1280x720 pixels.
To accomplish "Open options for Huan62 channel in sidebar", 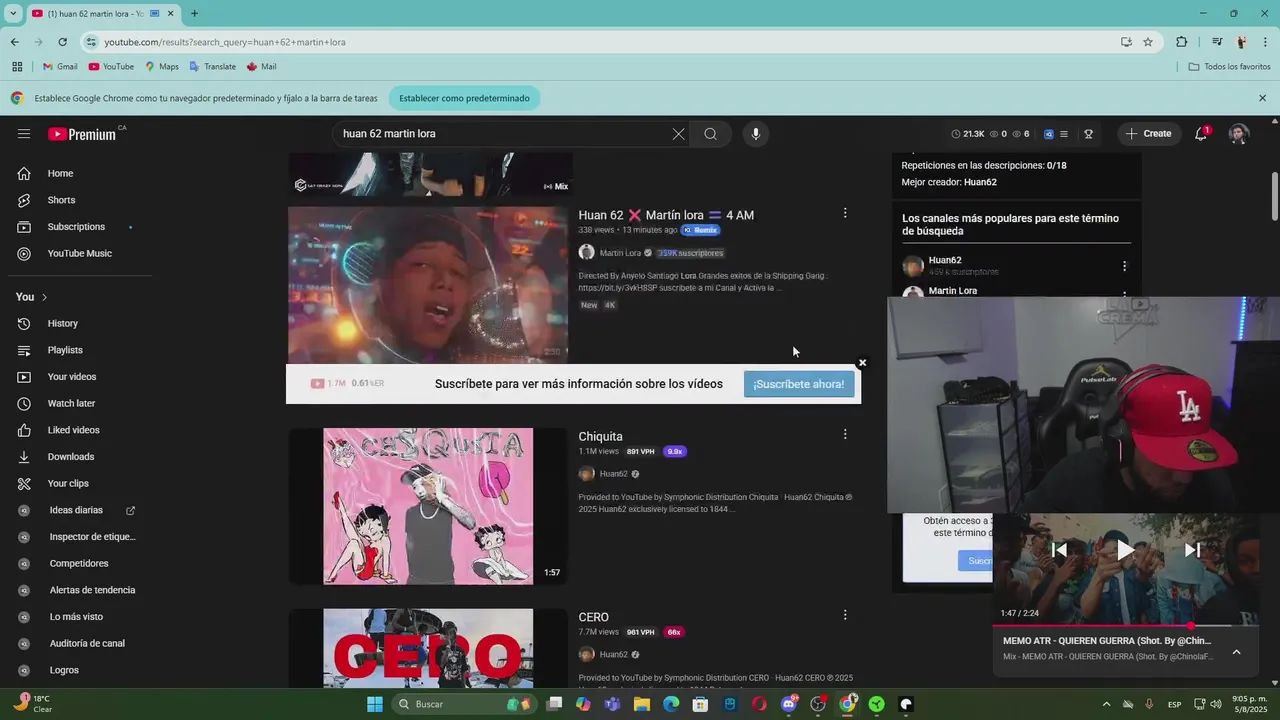I will (x=1124, y=266).
